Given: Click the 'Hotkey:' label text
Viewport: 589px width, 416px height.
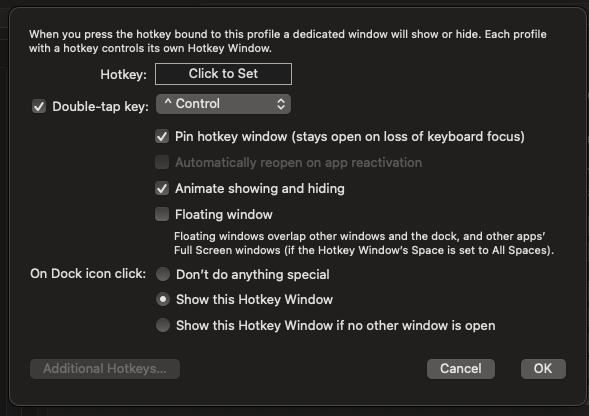Looking at the screenshot, I should [123, 74].
